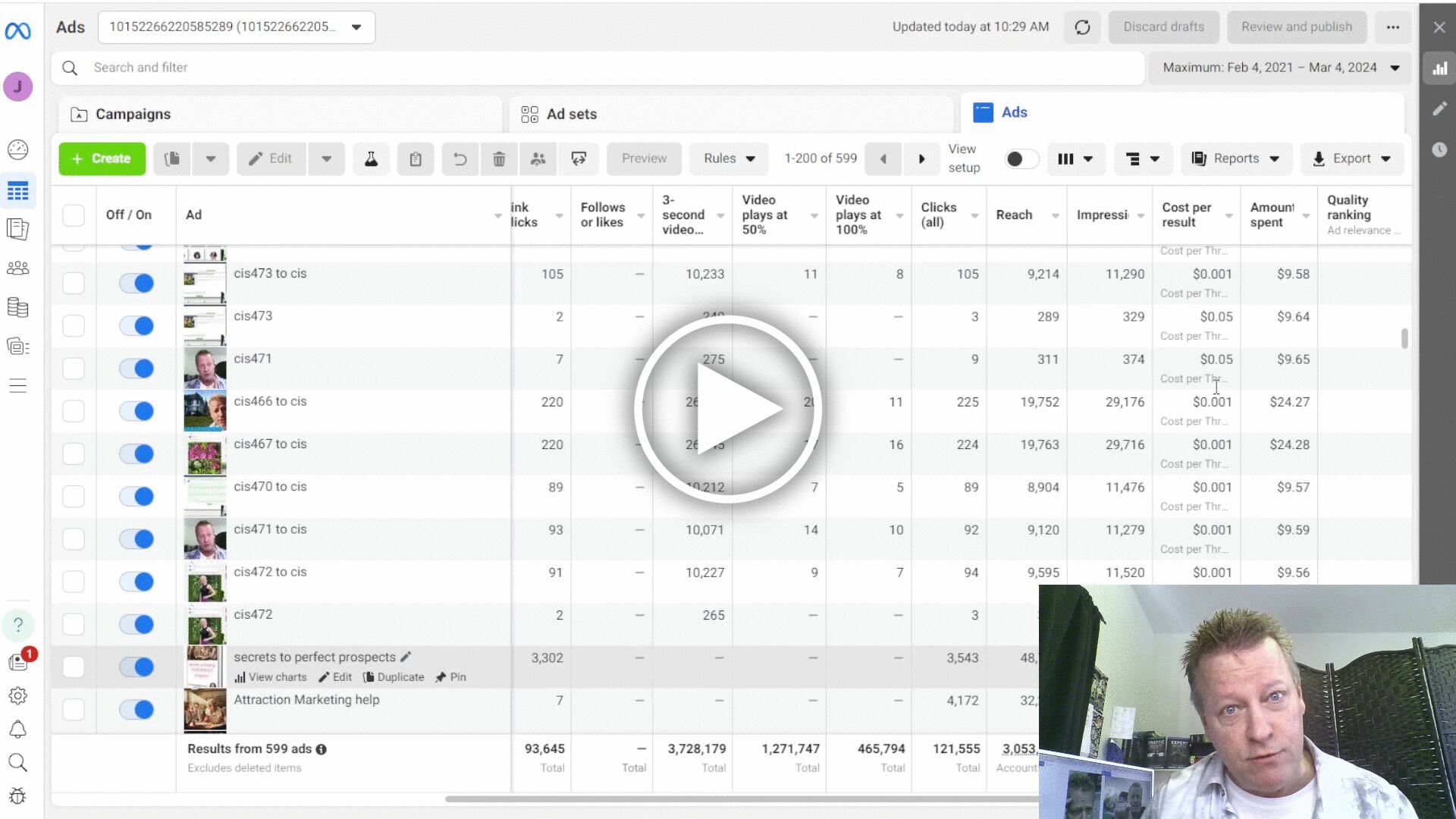This screenshot has width=1456, height=819.
Task: Select the Ads tab
Action: 1182,113
